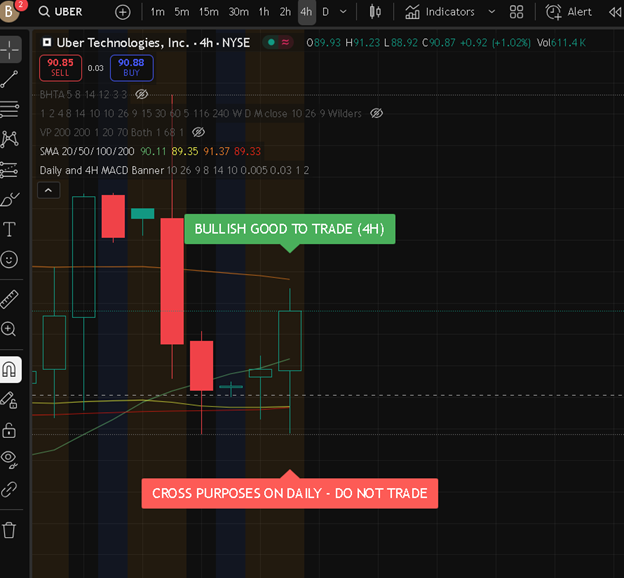Toggle hide all drawings eye icon

(9, 460)
